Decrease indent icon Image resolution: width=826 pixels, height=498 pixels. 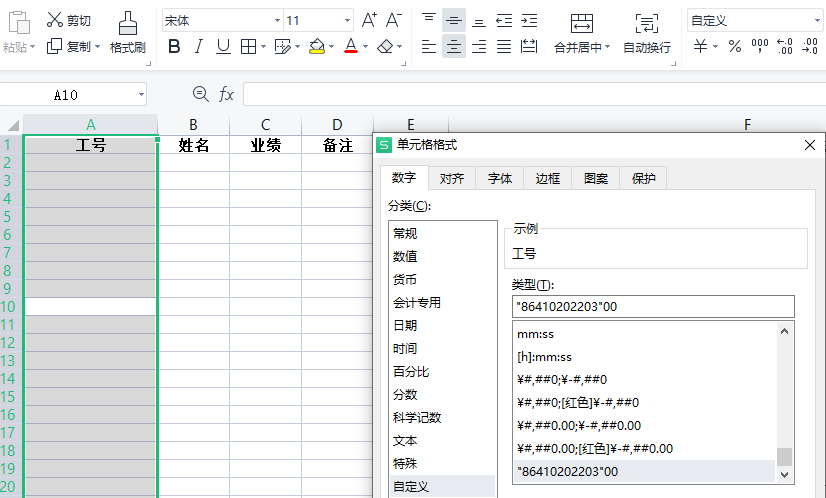click(x=504, y=21)
